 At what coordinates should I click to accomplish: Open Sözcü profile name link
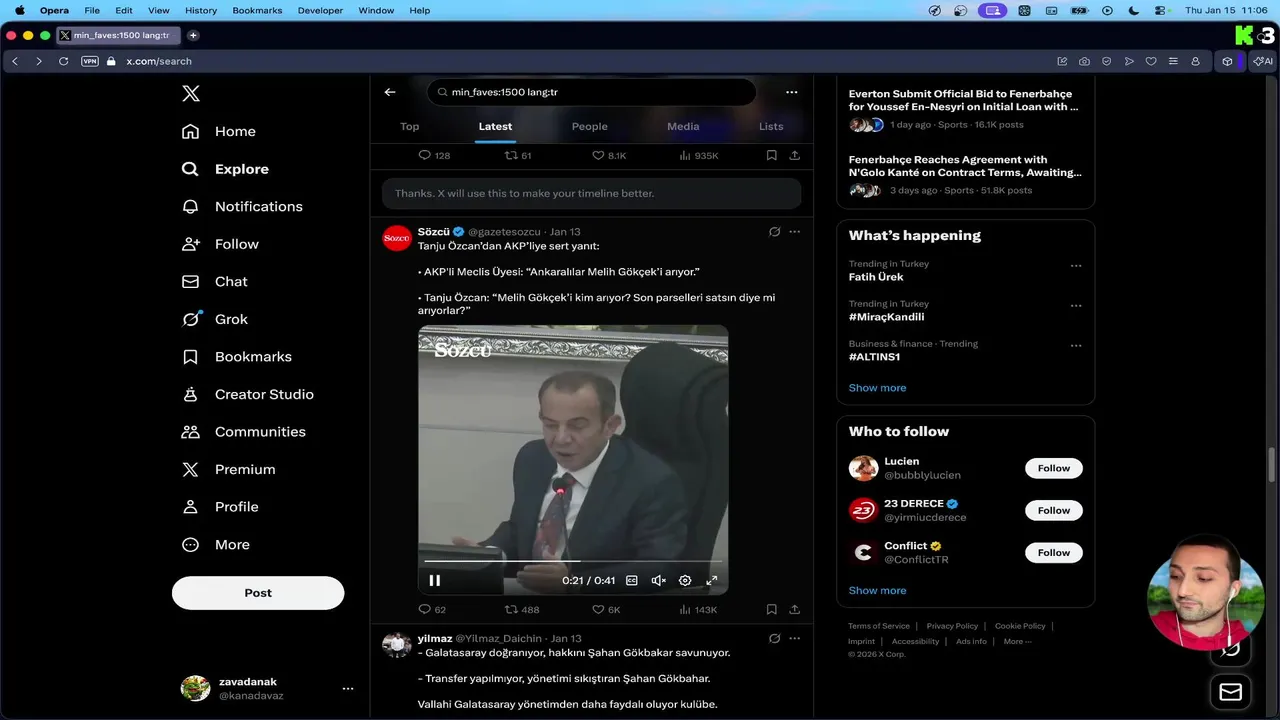(434, 232)
